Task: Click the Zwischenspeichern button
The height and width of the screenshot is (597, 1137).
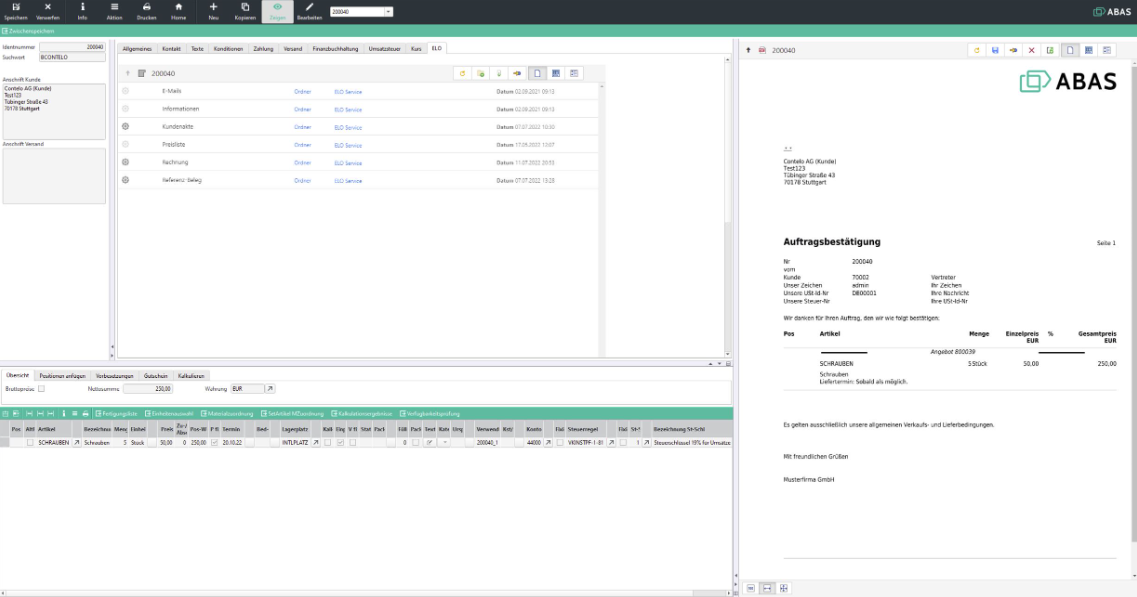Action: click(x=30, y=31)
